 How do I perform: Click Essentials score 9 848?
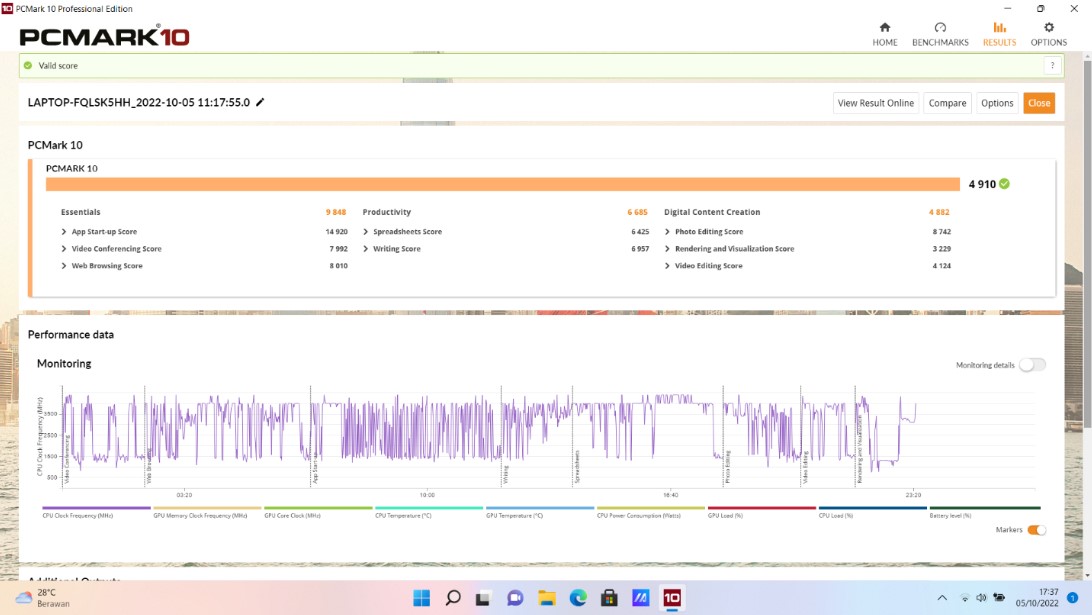pos(336,212)
